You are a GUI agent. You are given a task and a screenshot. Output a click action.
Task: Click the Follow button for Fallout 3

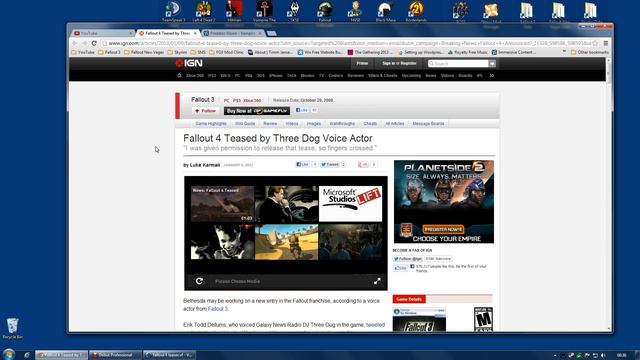tap(205, 111)
